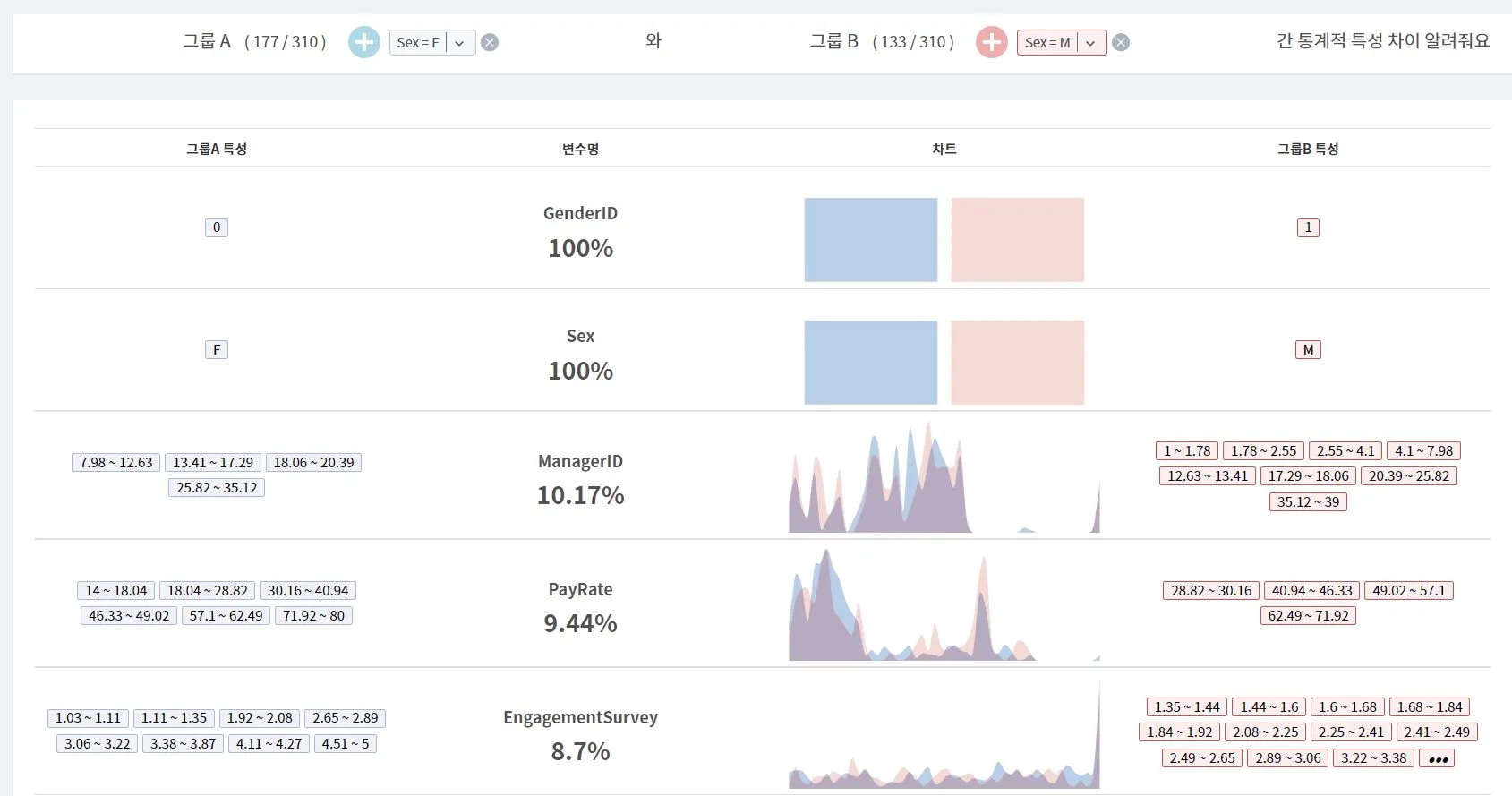Select the M tag in Group B

(1308, 350)
